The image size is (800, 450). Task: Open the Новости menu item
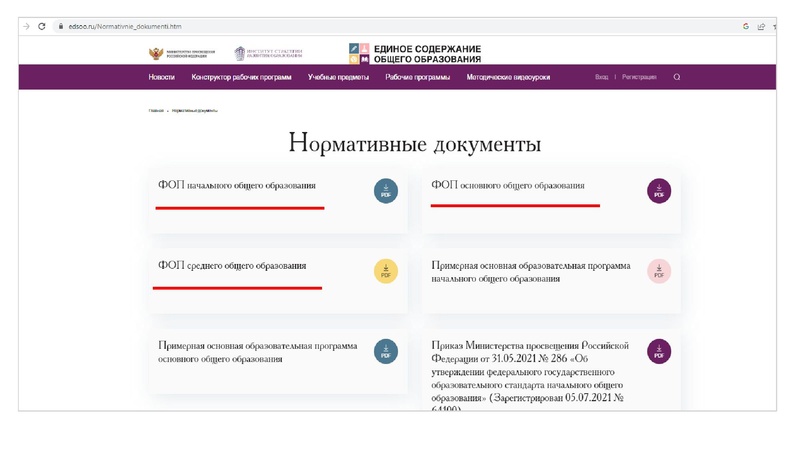pos(161,77)
